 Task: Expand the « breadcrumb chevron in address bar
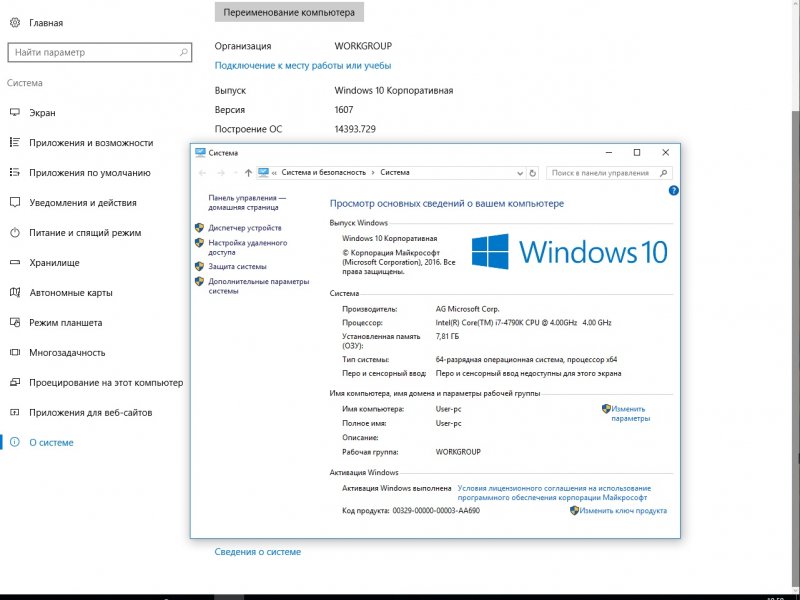274,172
